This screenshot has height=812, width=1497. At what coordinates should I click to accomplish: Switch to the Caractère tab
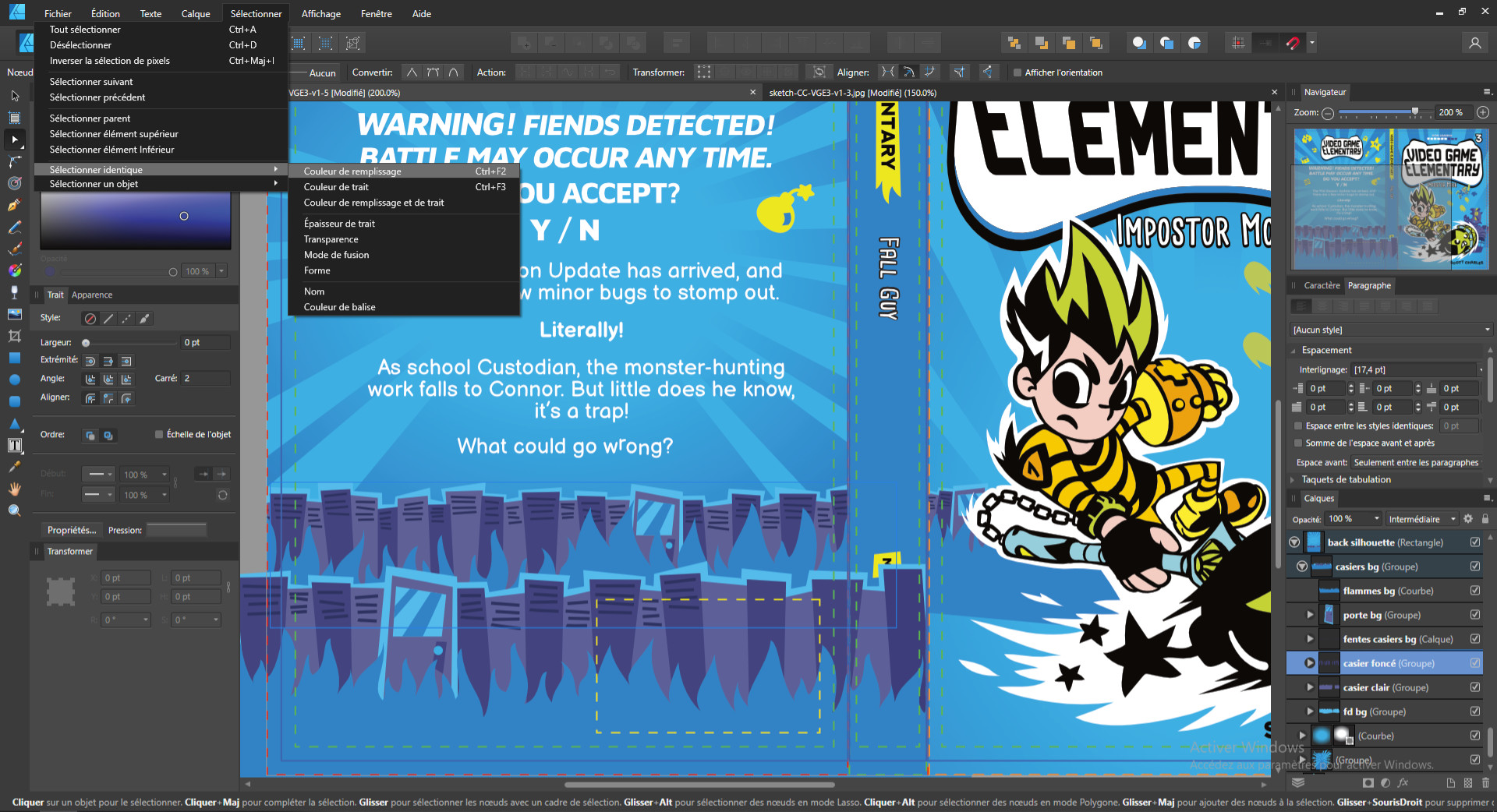1322,285
